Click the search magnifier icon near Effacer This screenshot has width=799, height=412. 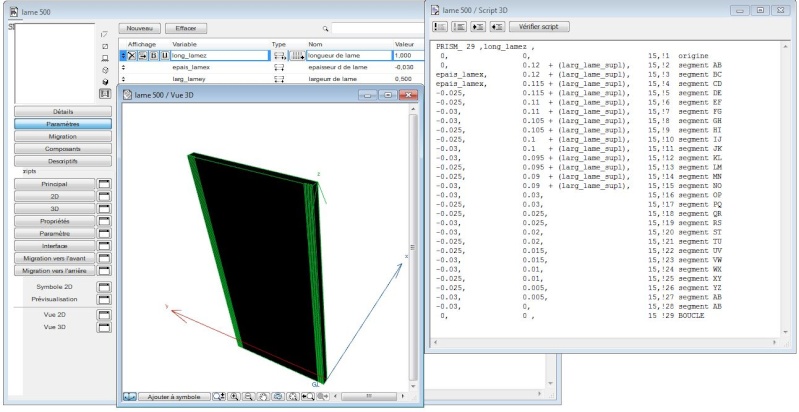click(325, 29)
